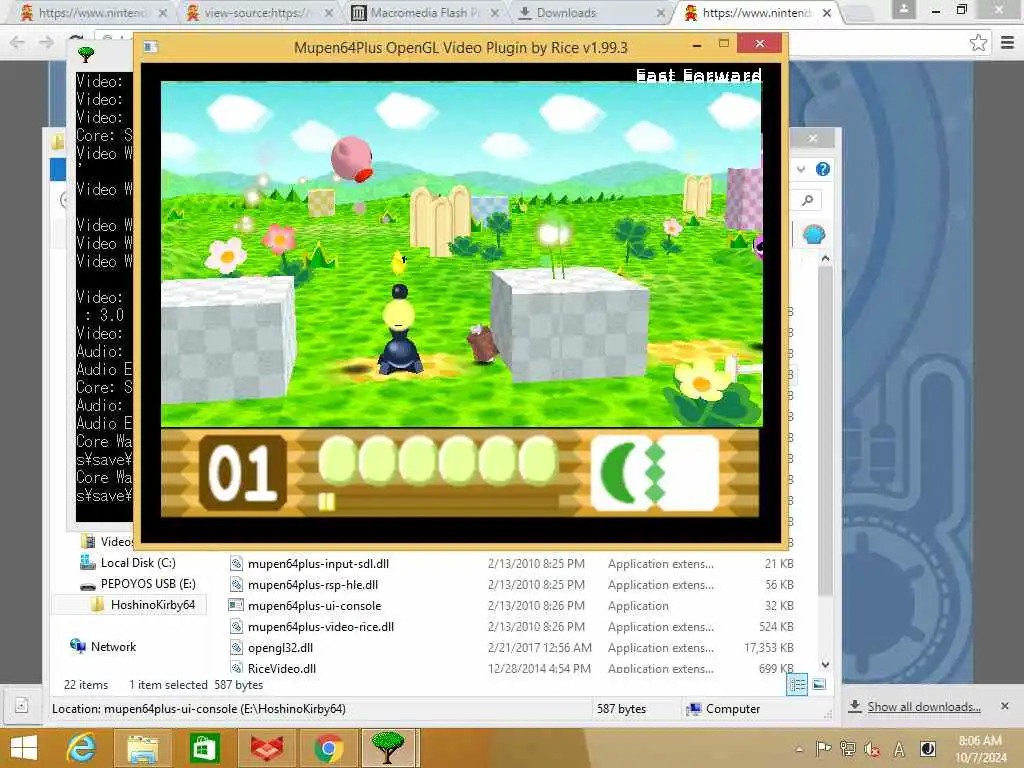Viewport: 1024px width, 768px height.
Task: Select the tree-icon Mupen64Plus taskbar button
Action: point(388,748)
